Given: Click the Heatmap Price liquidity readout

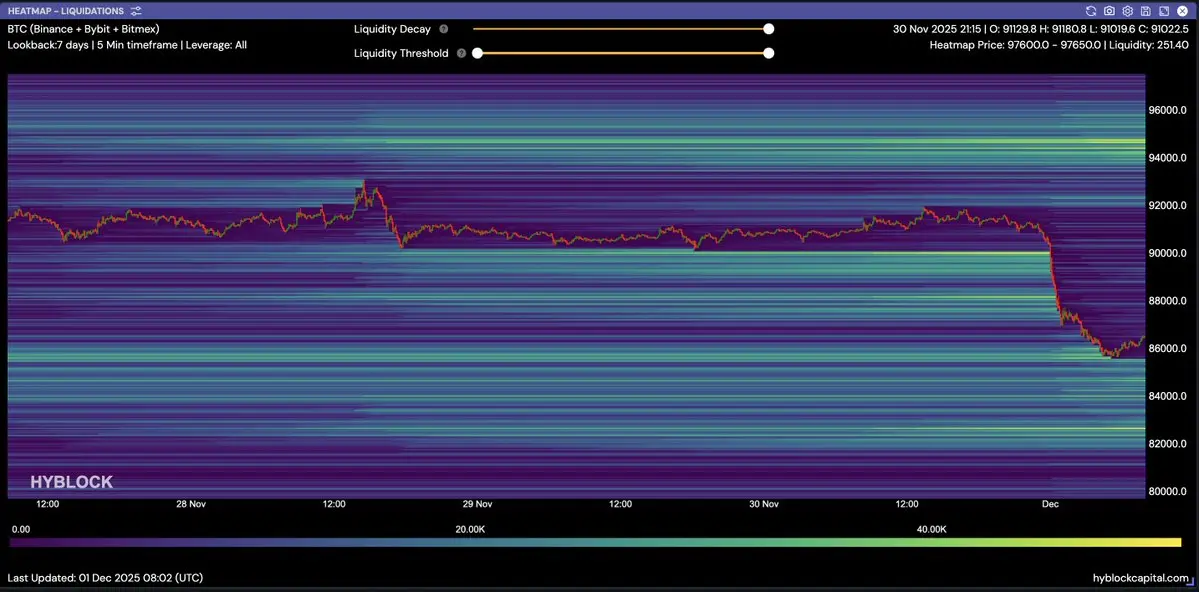Looking at the screenshot, I should pos(1059,45).
